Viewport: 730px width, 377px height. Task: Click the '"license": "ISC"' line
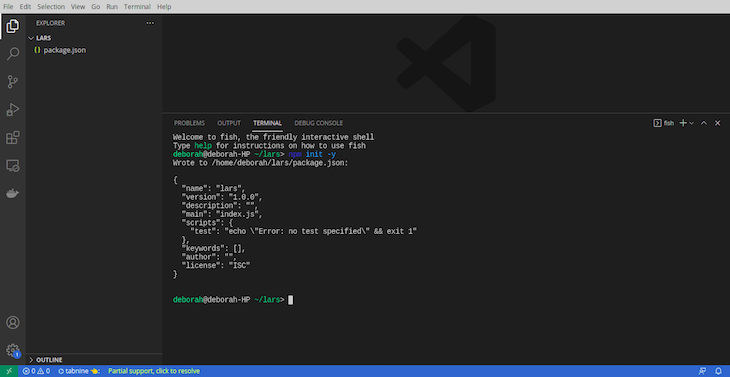coord(216,265)
